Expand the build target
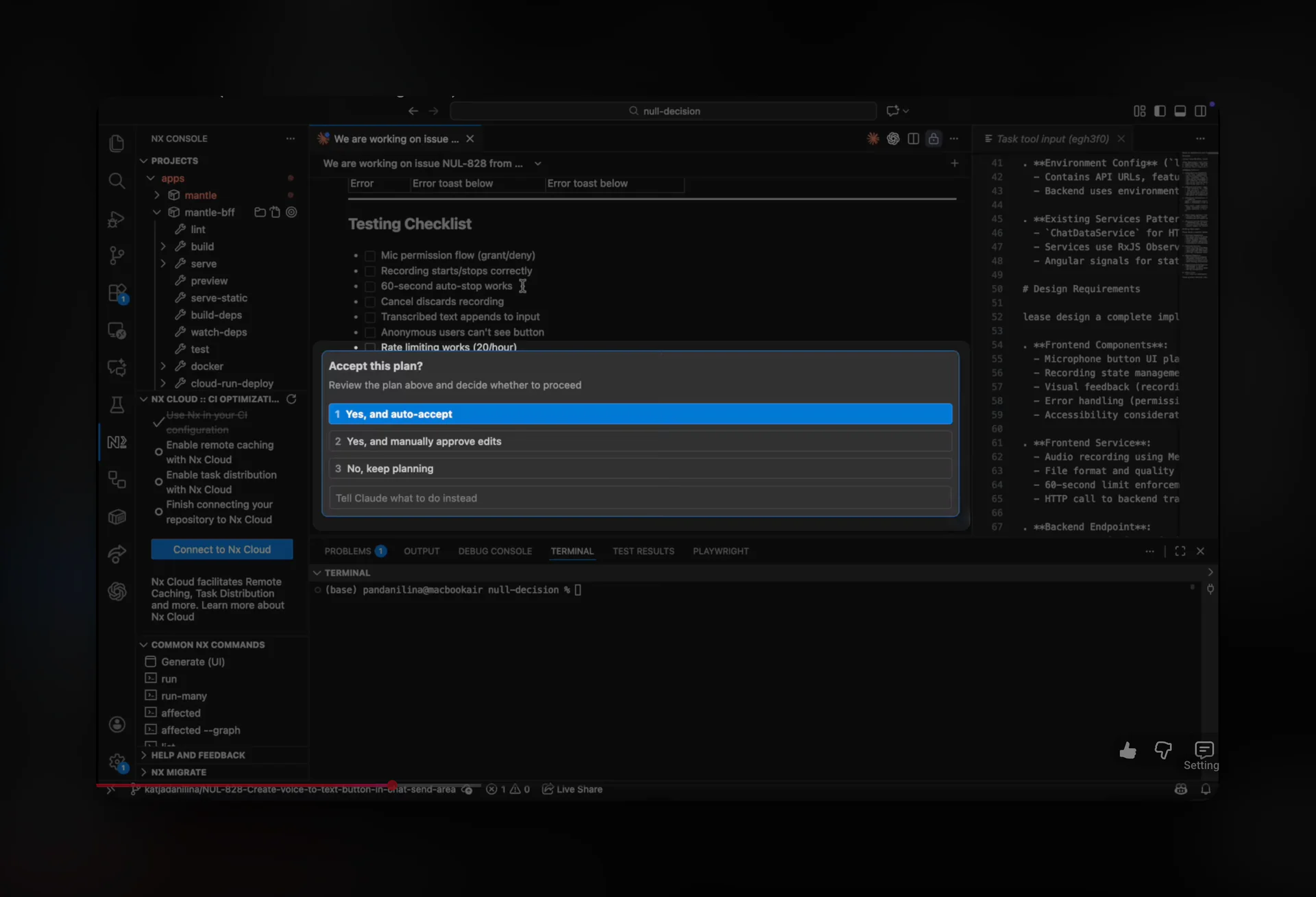Image resolution: width=1316 pixels, height=897 pixels. (163, 247)
